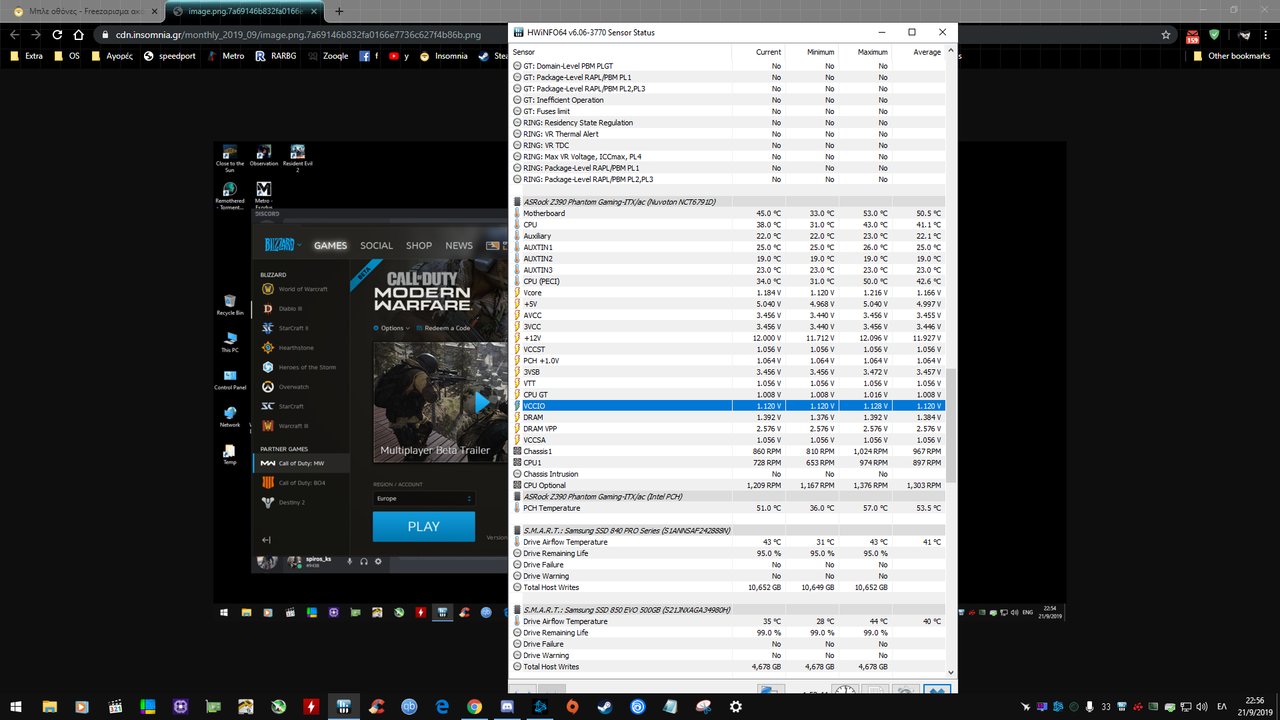
Task: Select the highlighted VCCIO row
Action: [x=730, y=406]
